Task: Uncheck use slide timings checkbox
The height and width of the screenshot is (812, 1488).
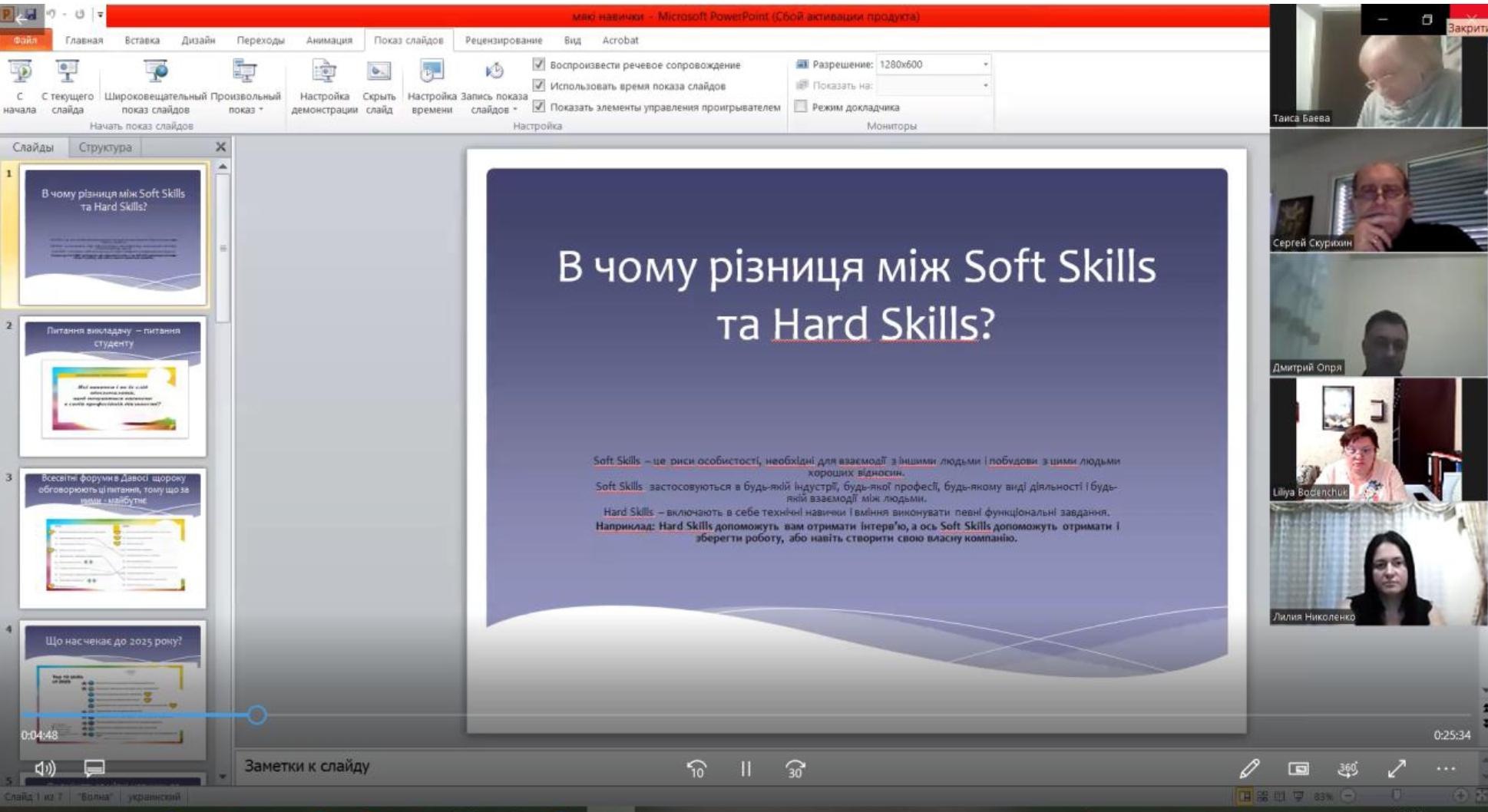Action: (x=539, y=85)
